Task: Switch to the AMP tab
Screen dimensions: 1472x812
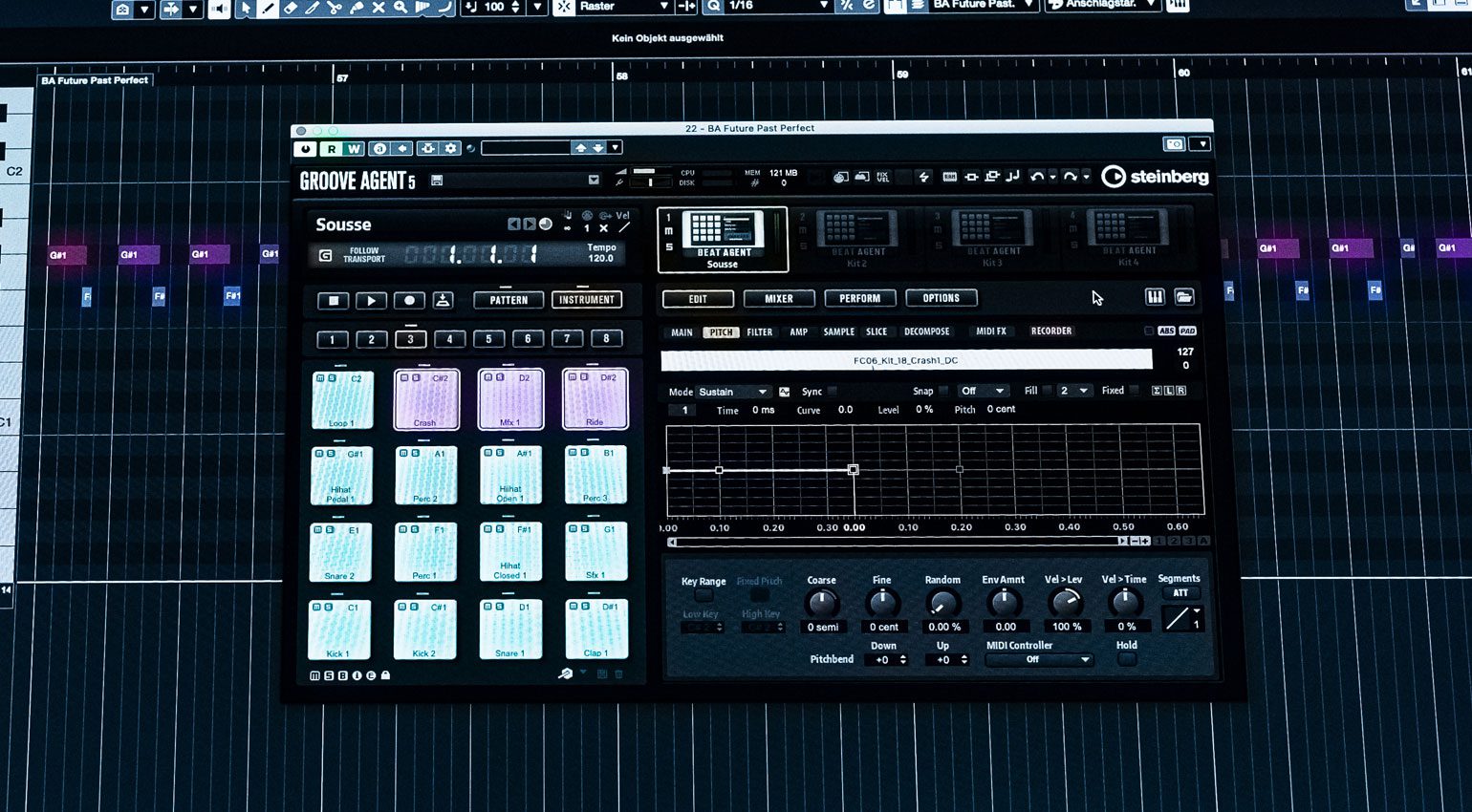Action: pos(799,332)
